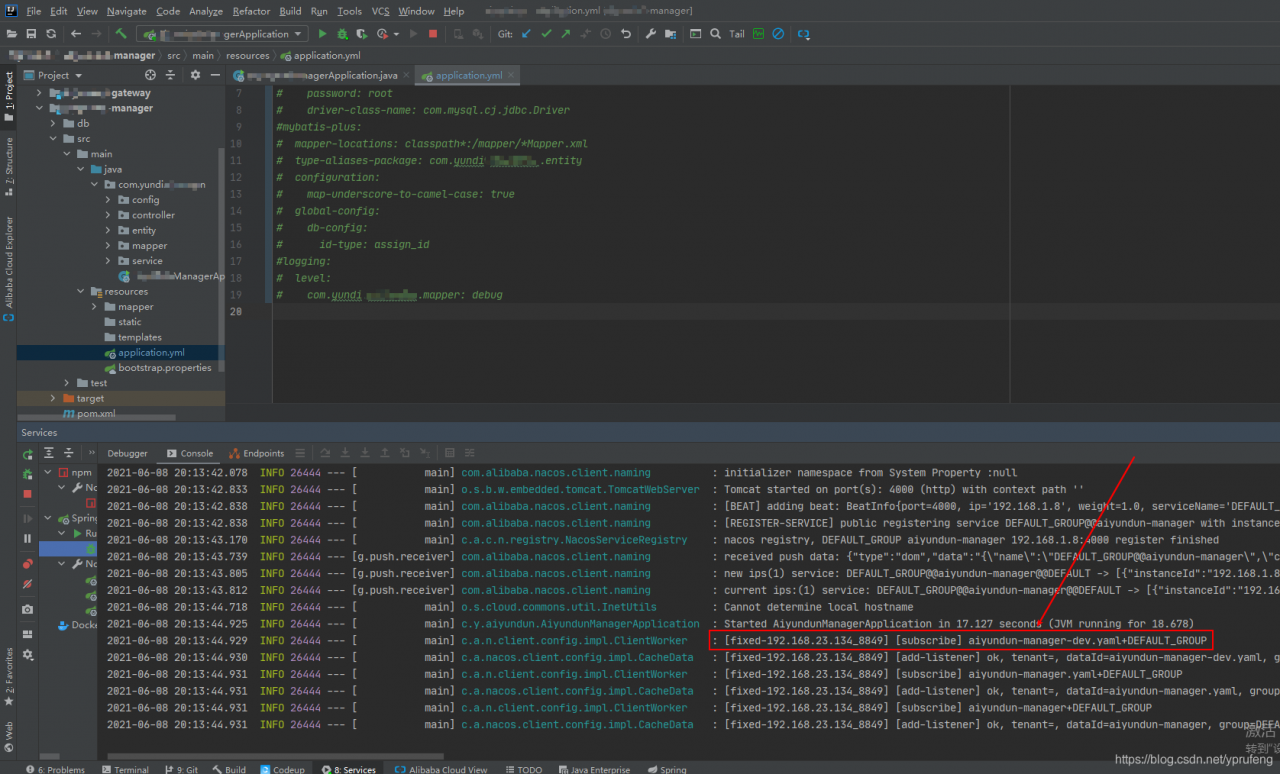This screenshot has width=1280, height=774.
Task: Click the Git Update Project blue arrow
Action: click(526, 34)
